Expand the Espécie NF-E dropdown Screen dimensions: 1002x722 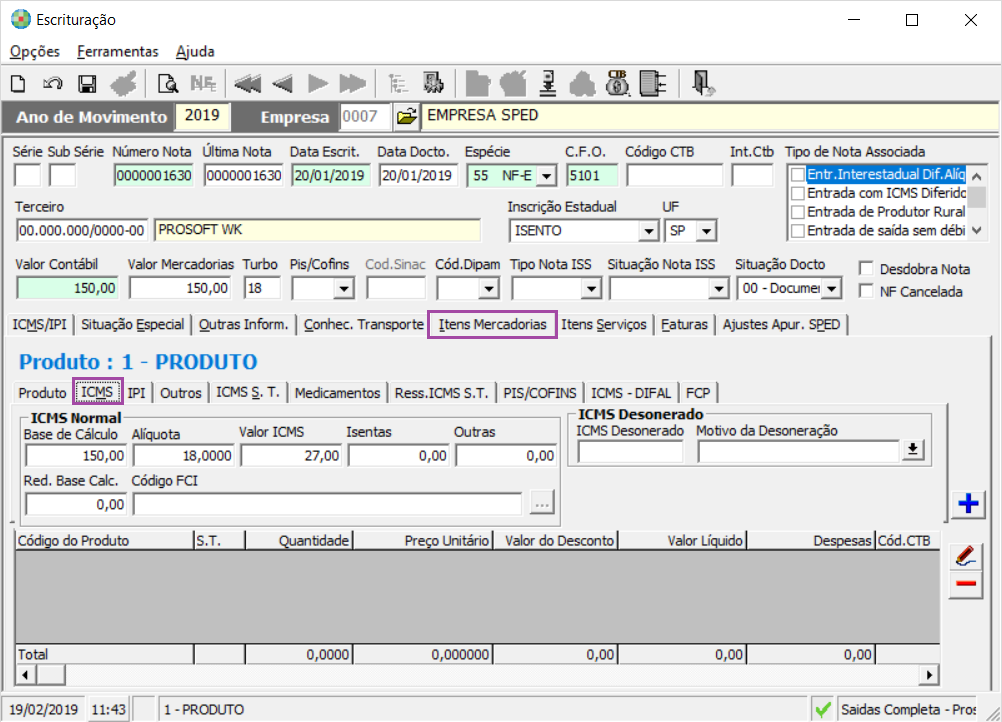tap(546, 176)
